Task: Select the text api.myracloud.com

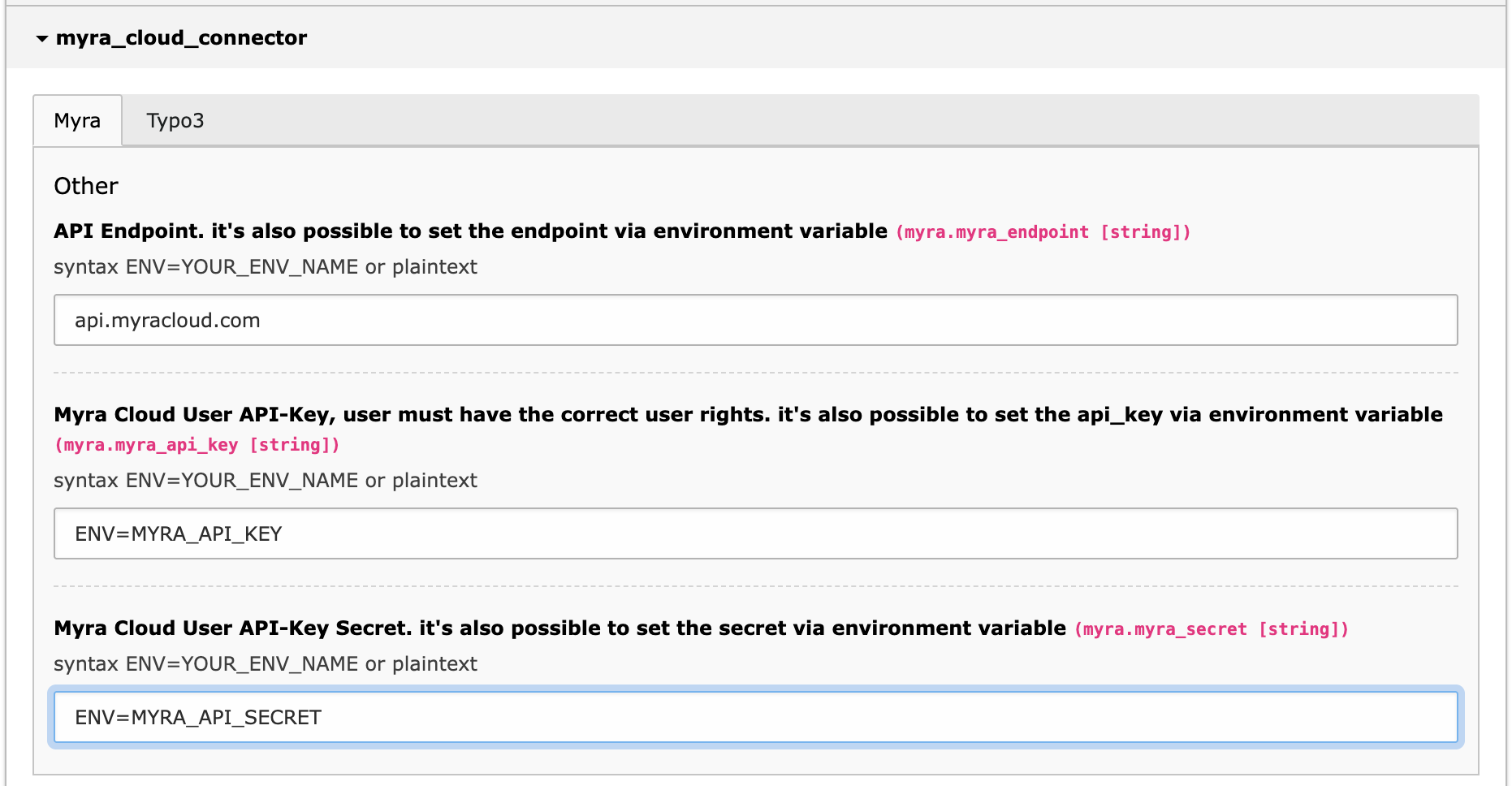Action: (166, 320)
